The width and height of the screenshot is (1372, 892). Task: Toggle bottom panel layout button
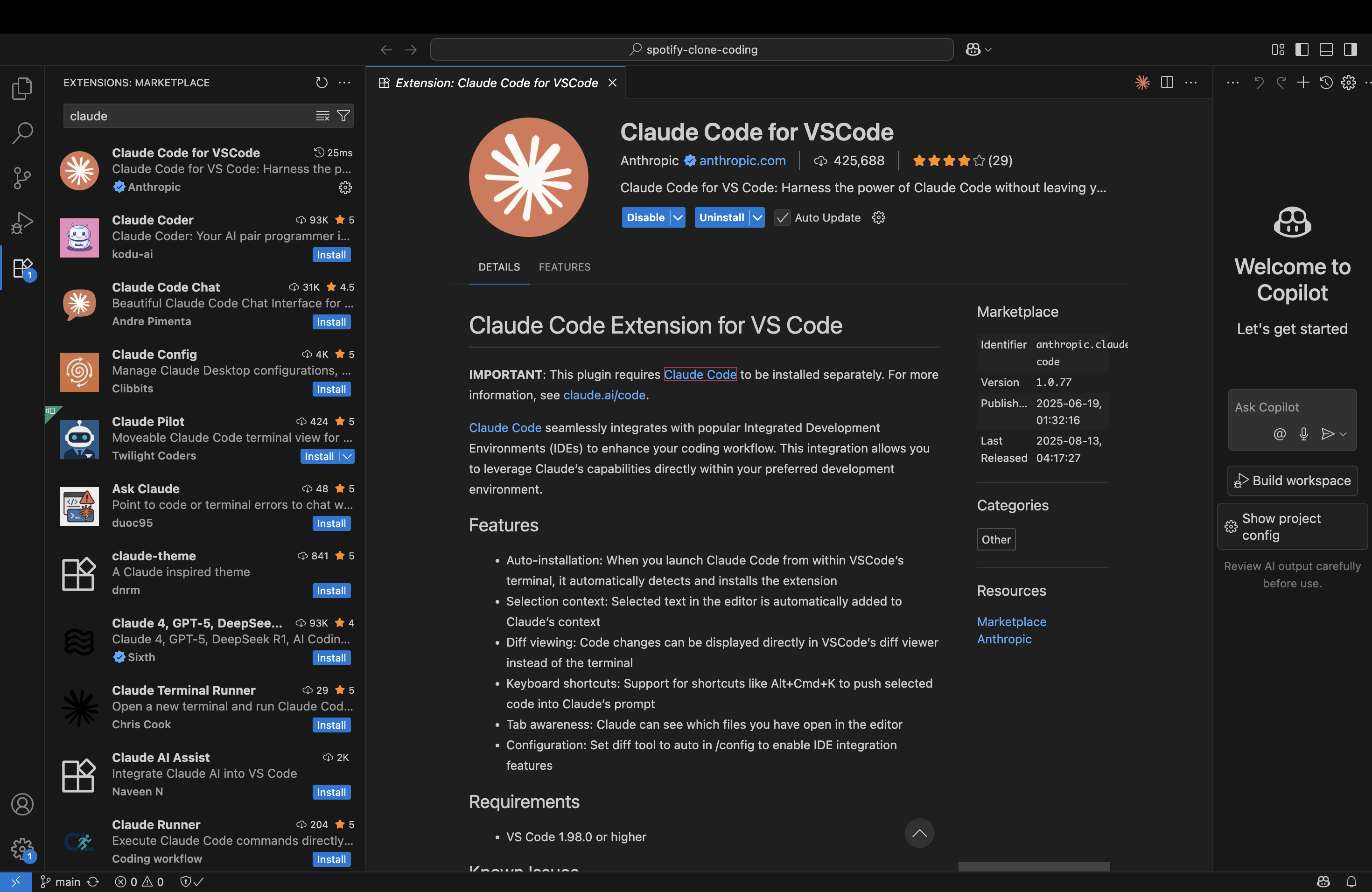click(1326, 49)
